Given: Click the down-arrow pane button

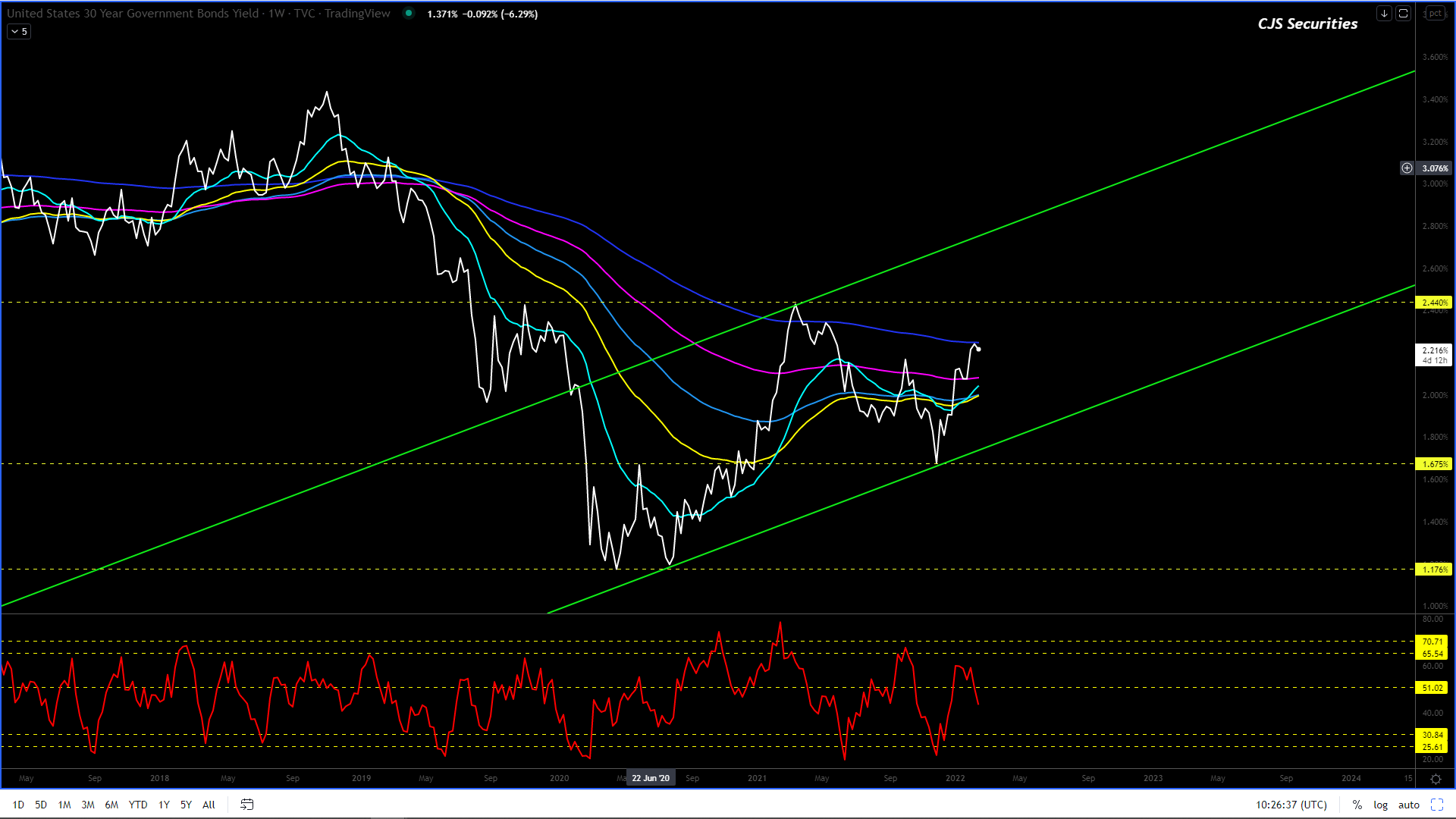Looking at the screenshot, I should coord(1384,14).
